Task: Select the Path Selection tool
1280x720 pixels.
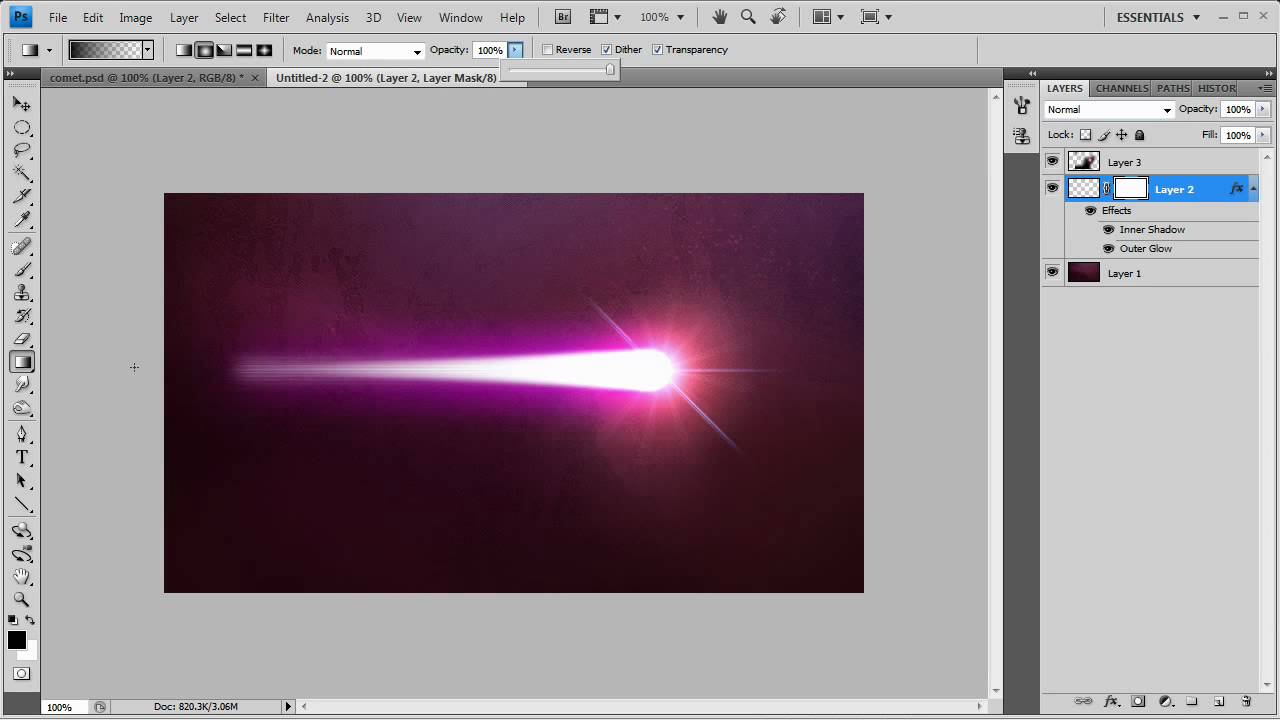Action: pos(22,480)
